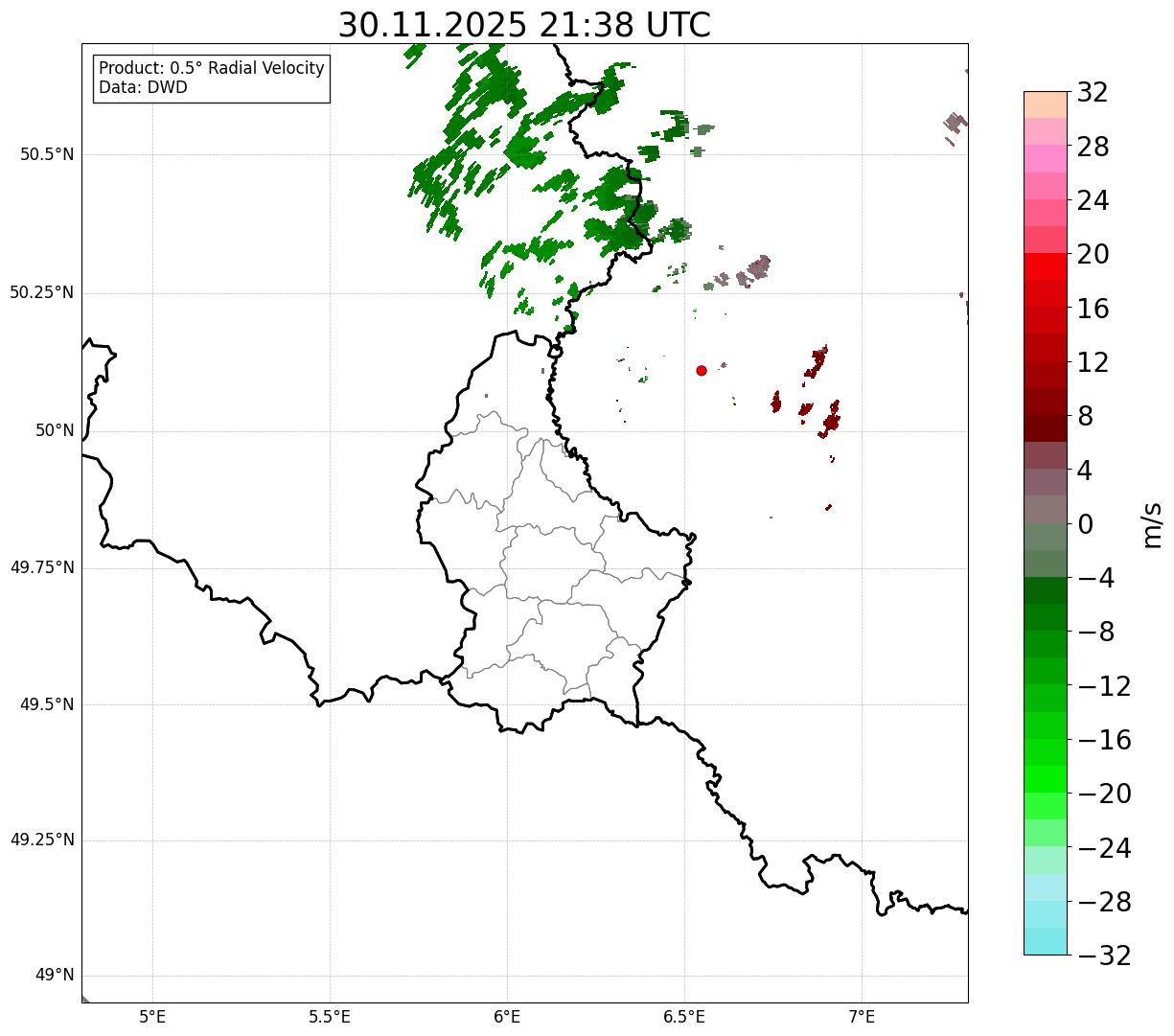Click the 50°N latitude label

click(x=55, y=430)
